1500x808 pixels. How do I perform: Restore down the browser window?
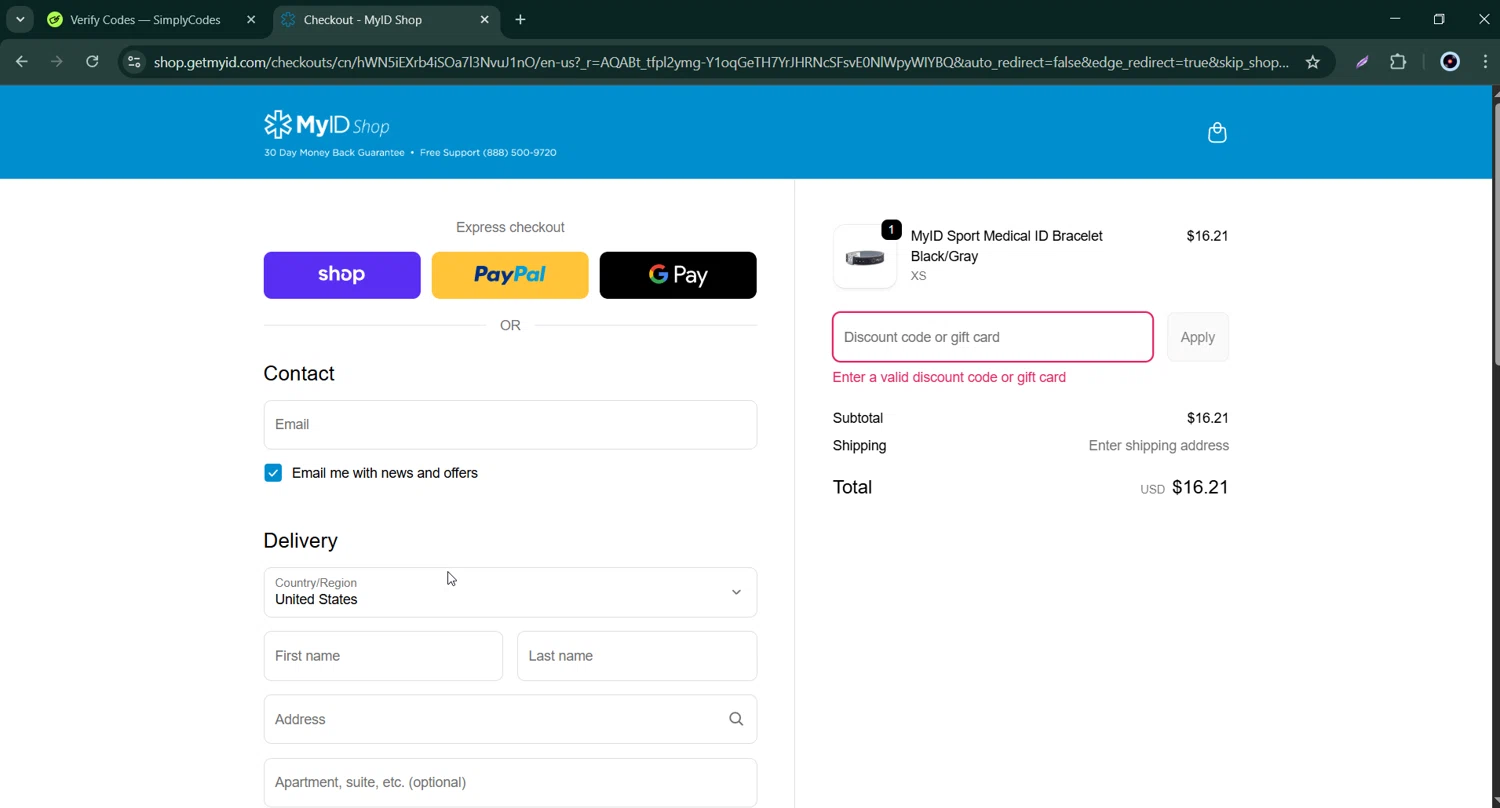pos(1439,19)
